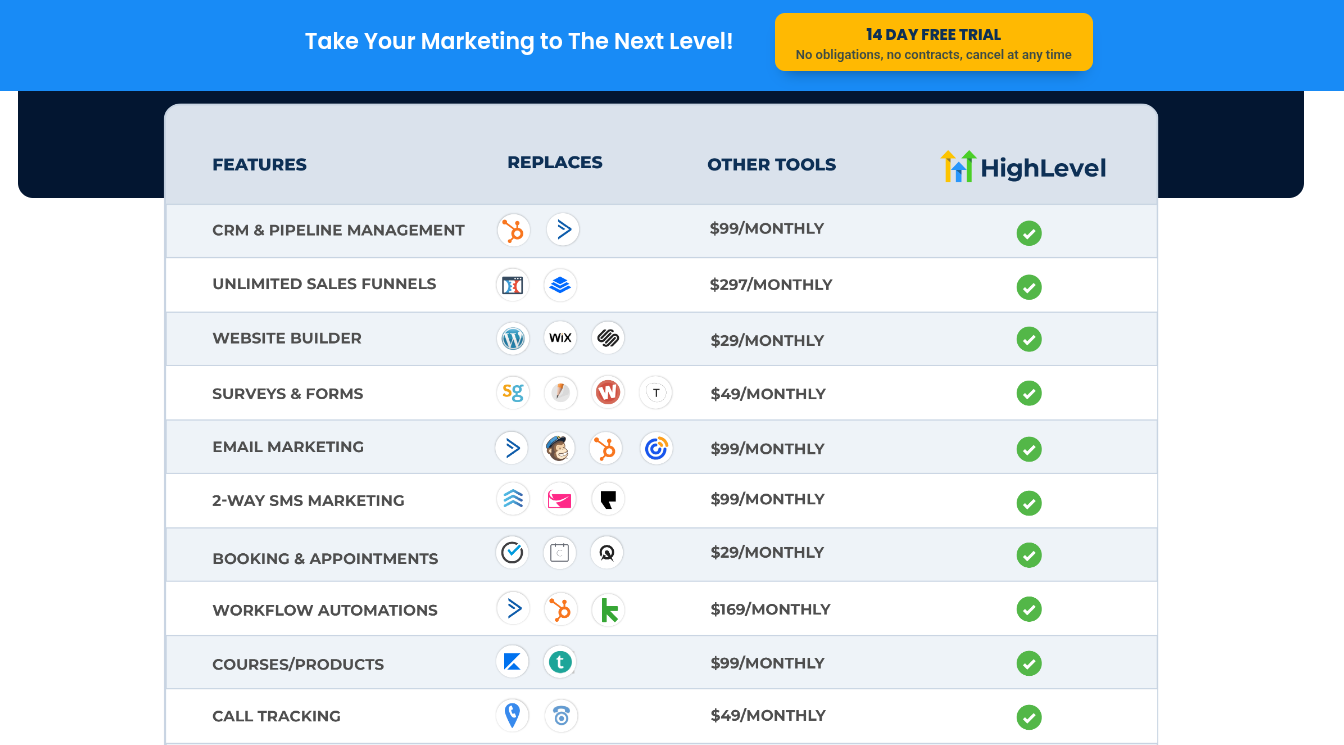
Task: Click the red W Wufoo logo
Action: 608,392
